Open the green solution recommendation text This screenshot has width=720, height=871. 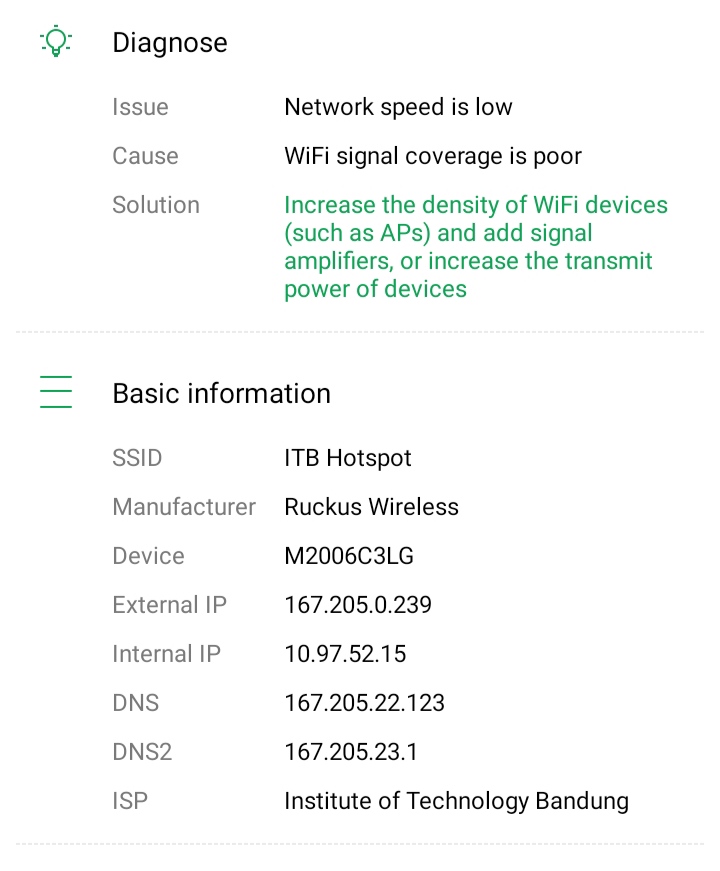pos(475,247)
